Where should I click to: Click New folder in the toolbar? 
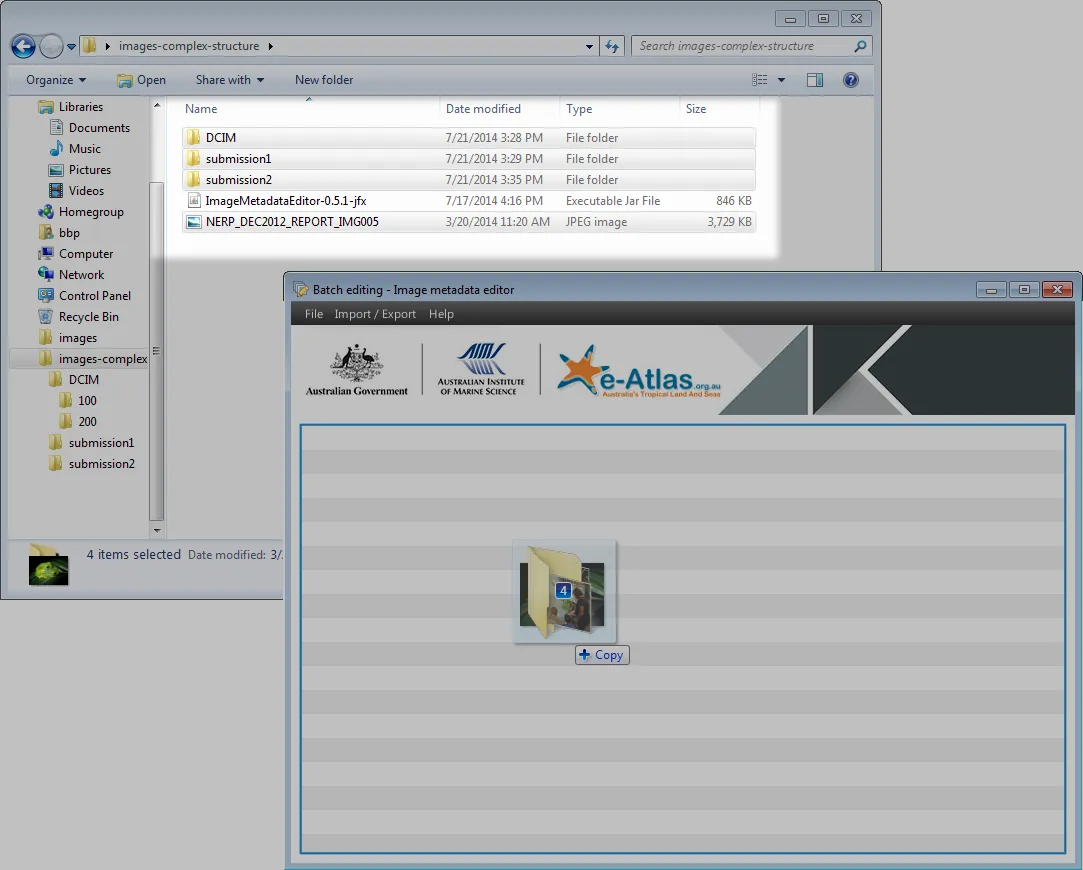(x=324, y=80)
